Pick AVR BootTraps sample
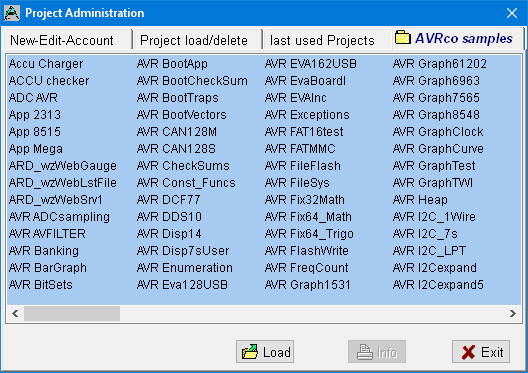The width and height of the screenshot is (528, 373). pyautogui.click(x=177, y=98)
